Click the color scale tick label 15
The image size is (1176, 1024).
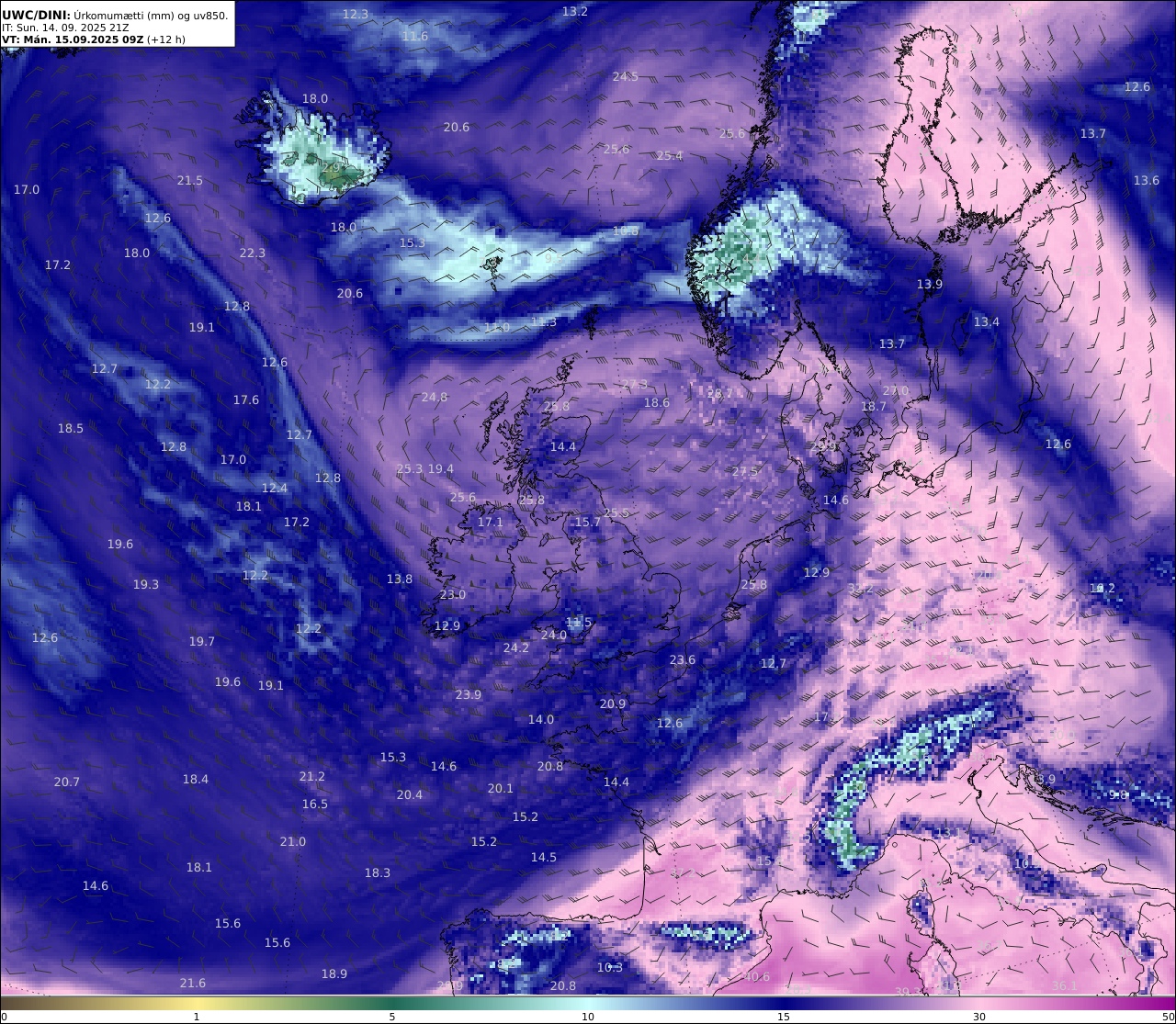pyautogui.click(x=784, y=1017)
